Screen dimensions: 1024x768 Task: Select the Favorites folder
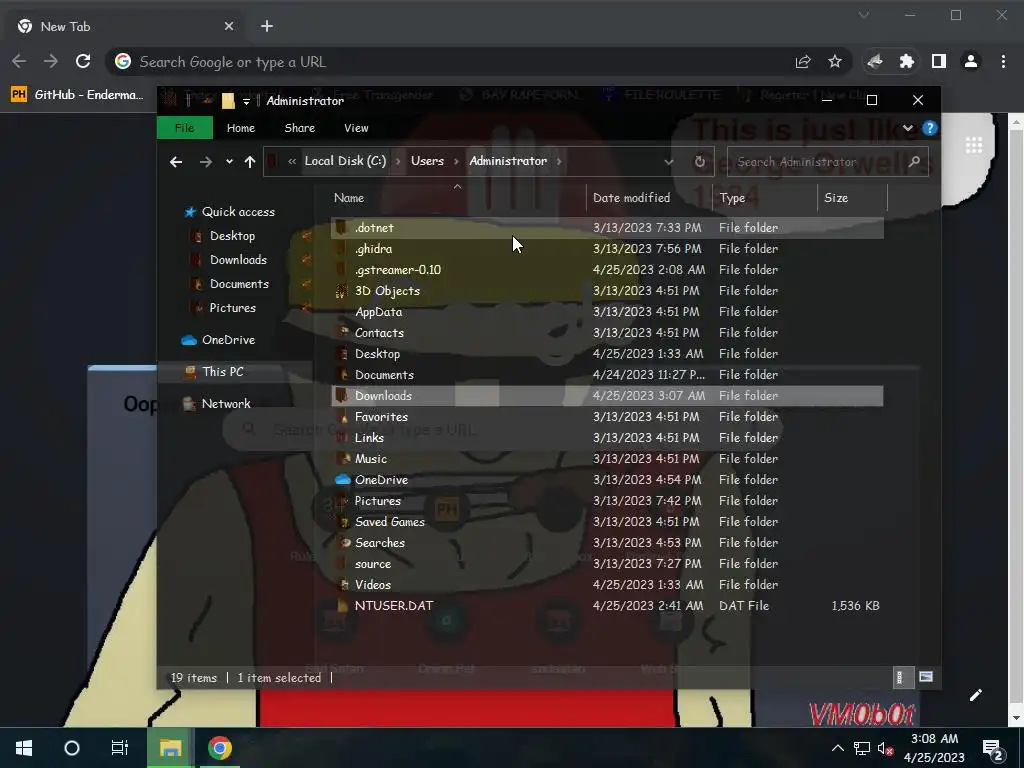click(x=607, y=417)
